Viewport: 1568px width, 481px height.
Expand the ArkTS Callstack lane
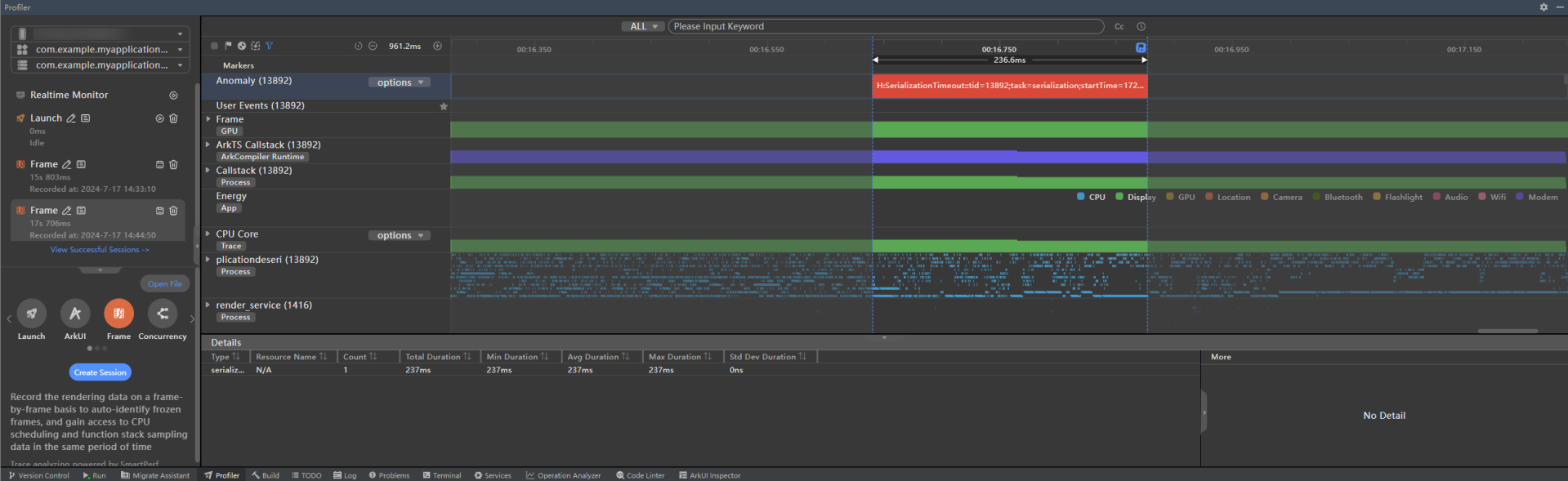pos(208,145)
